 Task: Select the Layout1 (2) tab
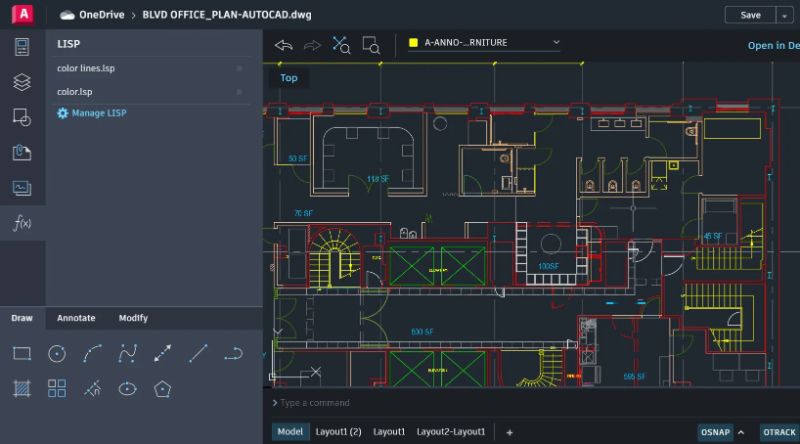pos(338,432)
